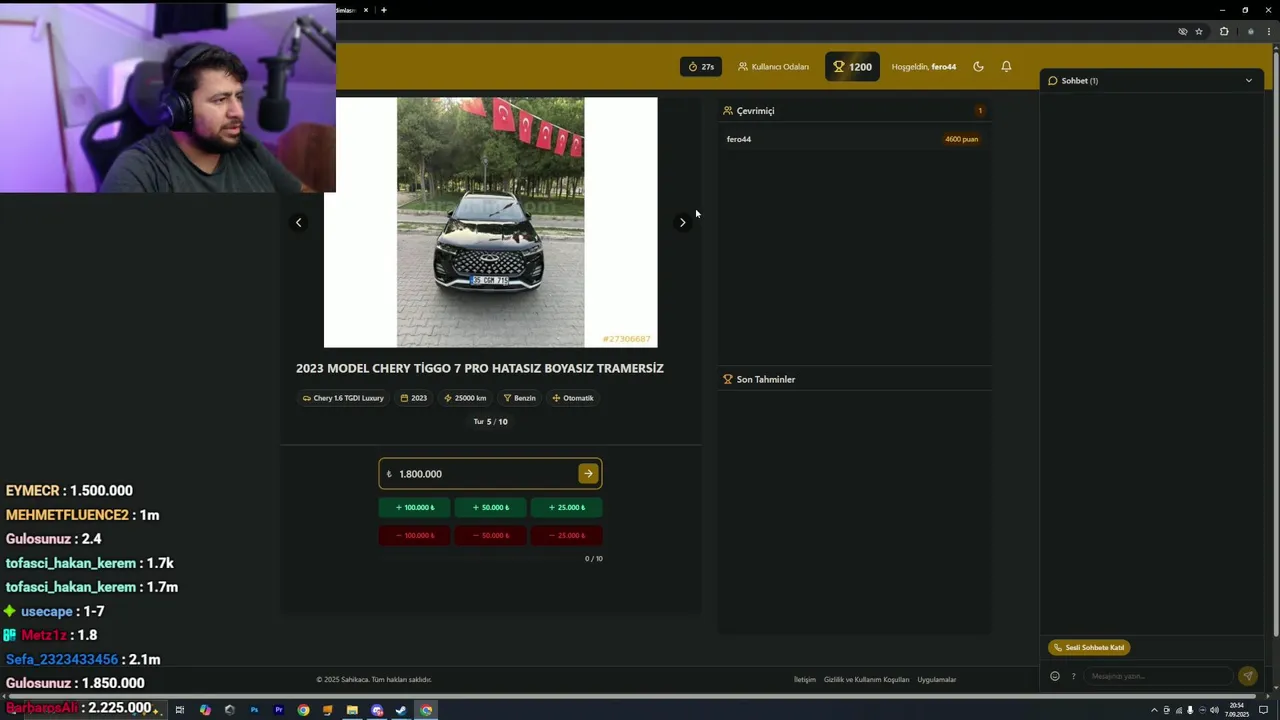Open File Explorer from the taskbar

352,710
